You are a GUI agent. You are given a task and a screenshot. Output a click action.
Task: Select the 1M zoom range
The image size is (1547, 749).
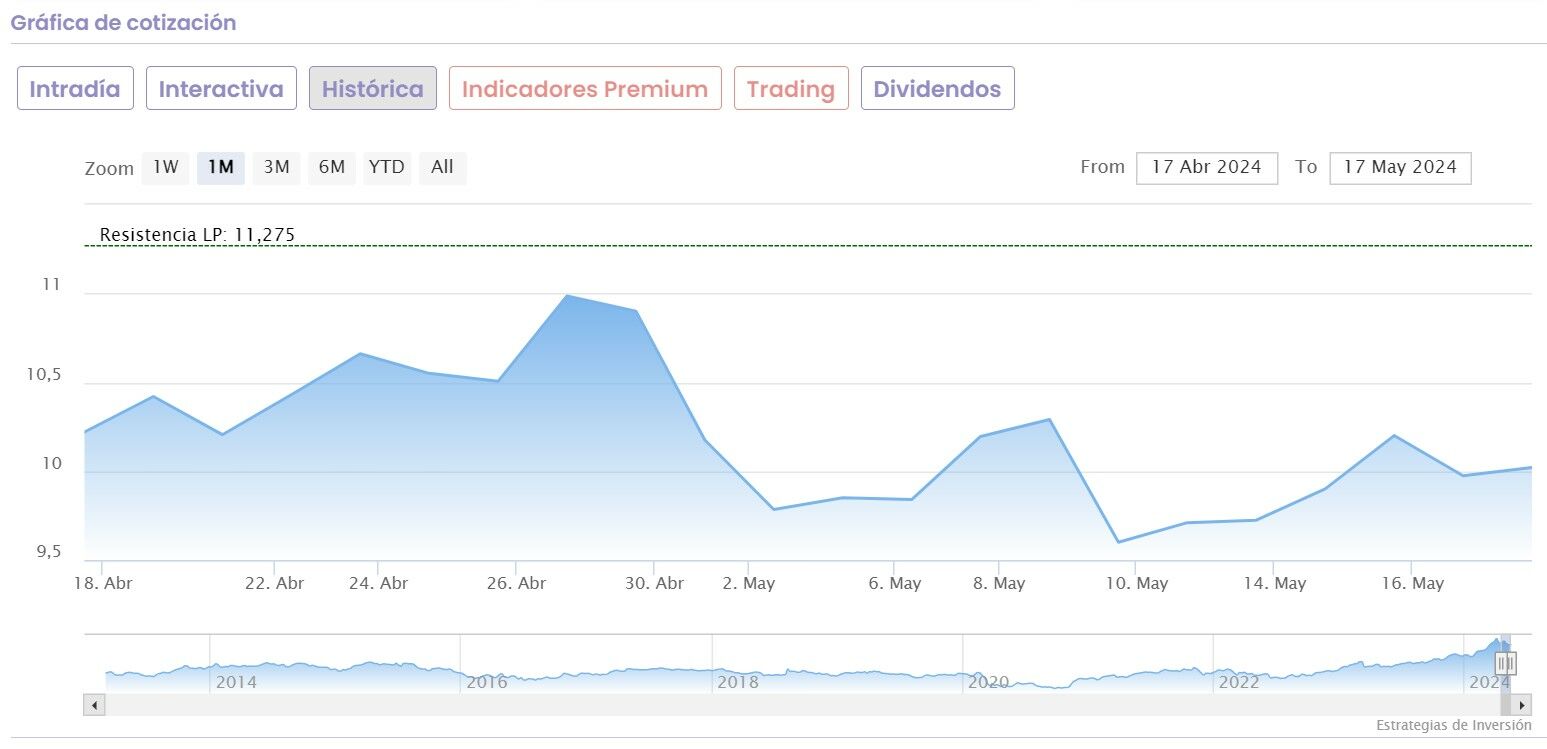point(220,168)
